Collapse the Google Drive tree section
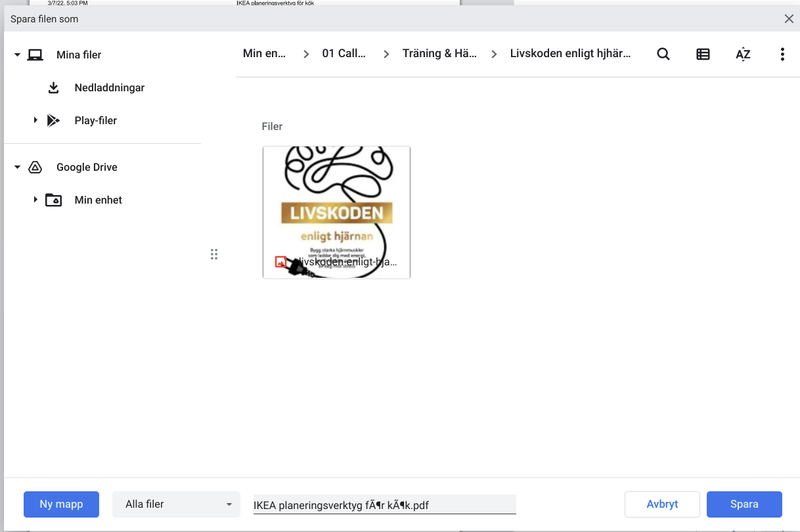The image size is (800, 532). (17, 167)
